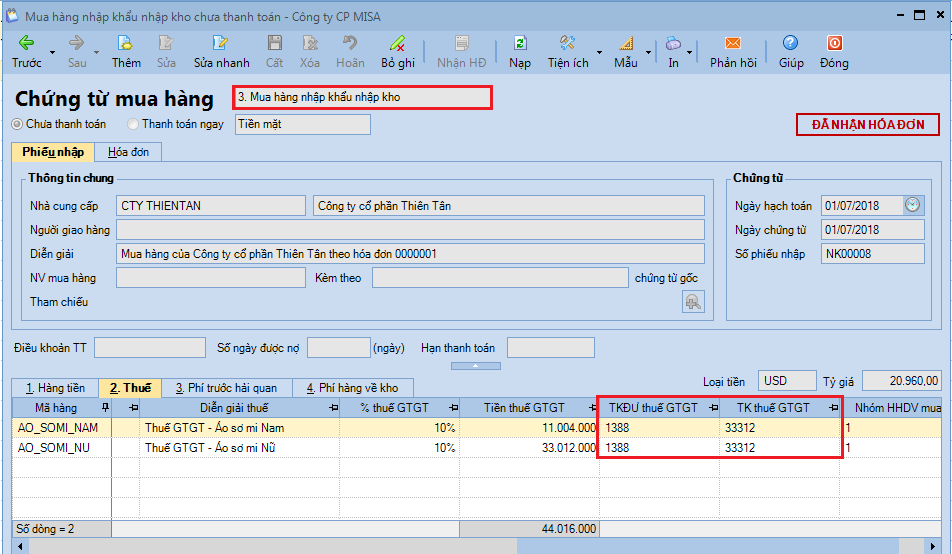
Task: Click Diễn giải description field
Action: click(x=410, y=253)
